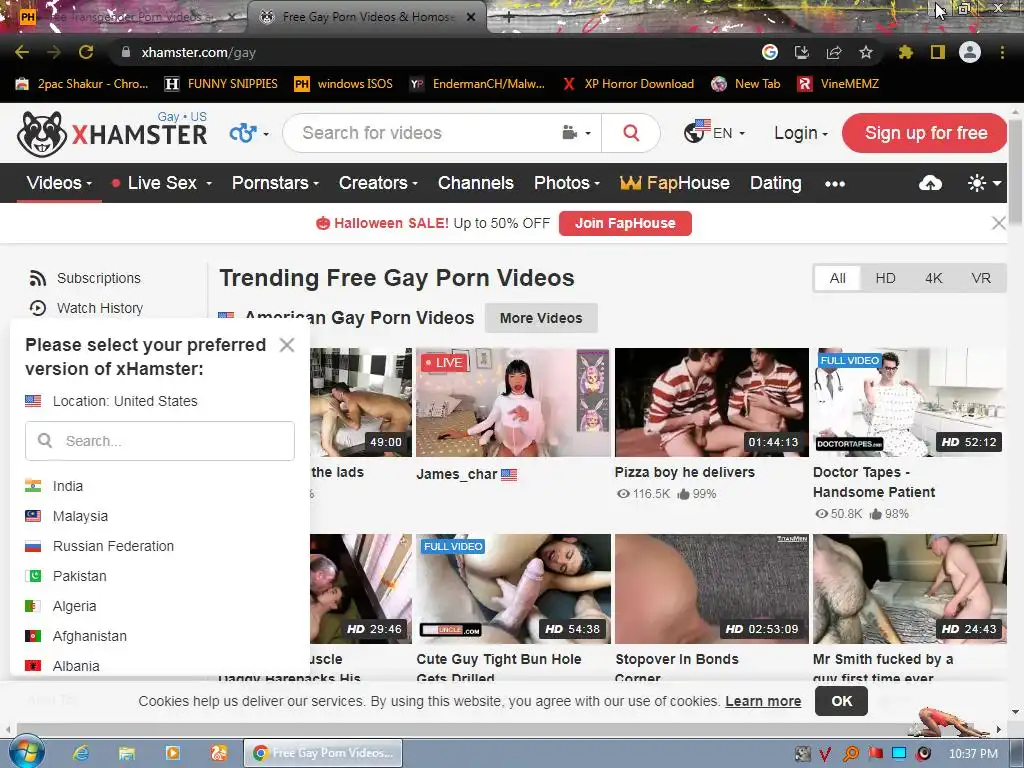Open the windows ISOS bookmark
This screenshot has width=1024, height=768.
click(x=344, y=84)
